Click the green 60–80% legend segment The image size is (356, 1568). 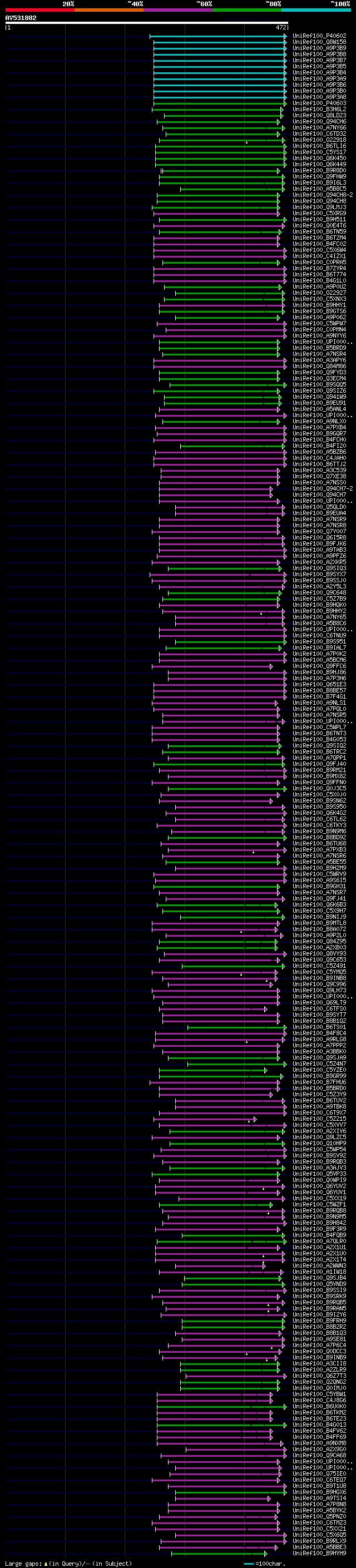[x=247, y=11]
